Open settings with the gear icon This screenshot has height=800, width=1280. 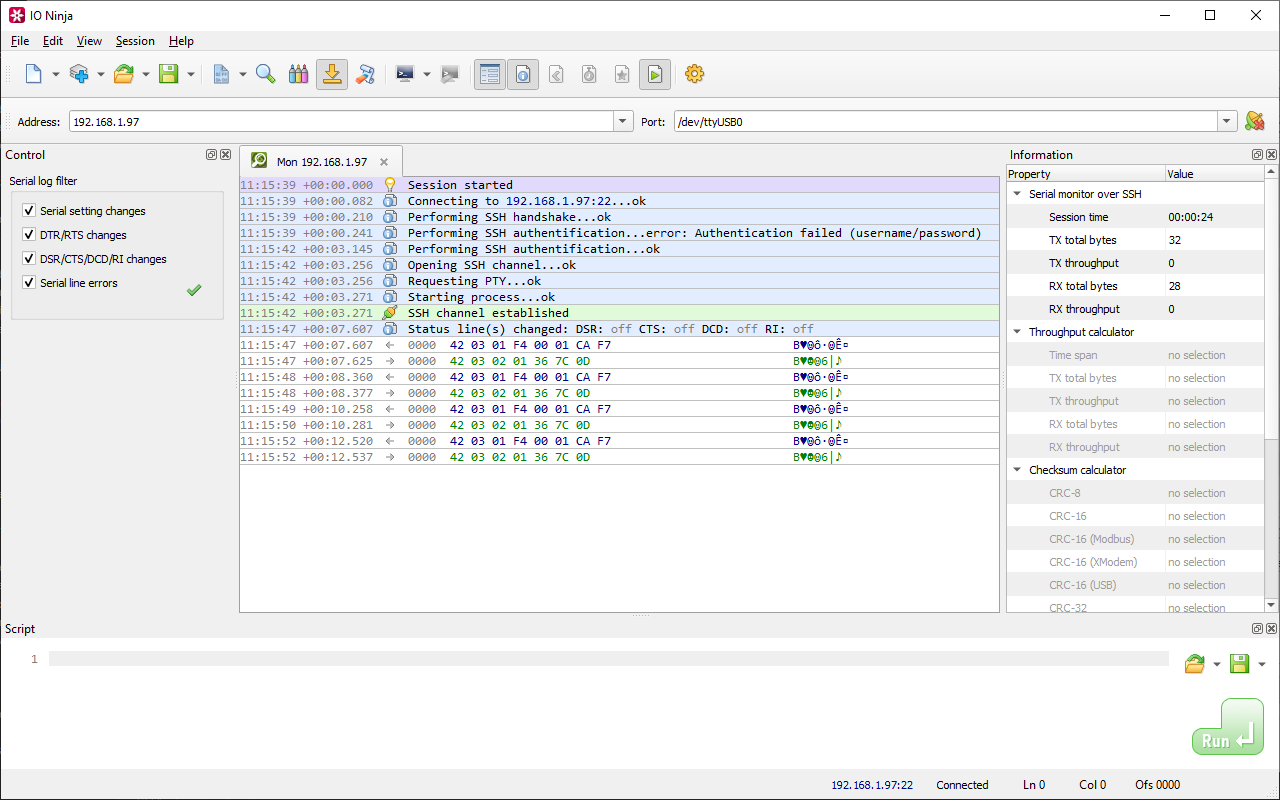pos(695,74)
